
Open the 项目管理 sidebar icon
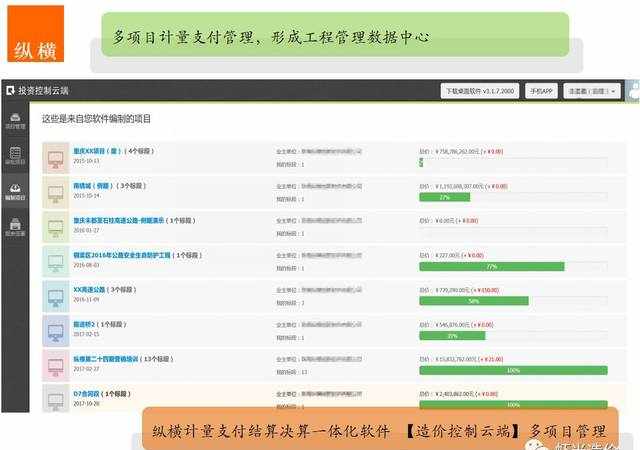(14, 121)
